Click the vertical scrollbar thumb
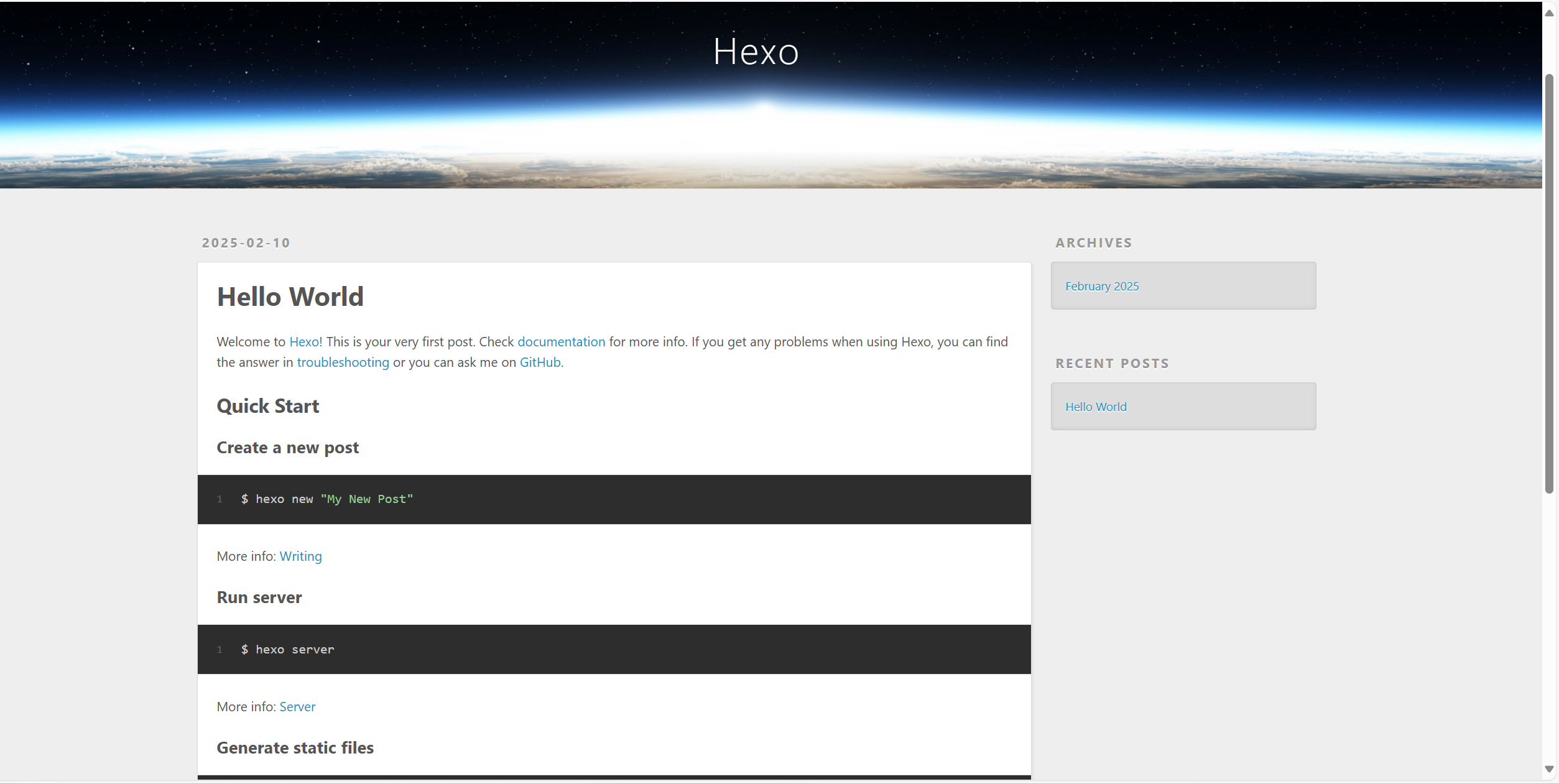 click(x=1549, y=283)
